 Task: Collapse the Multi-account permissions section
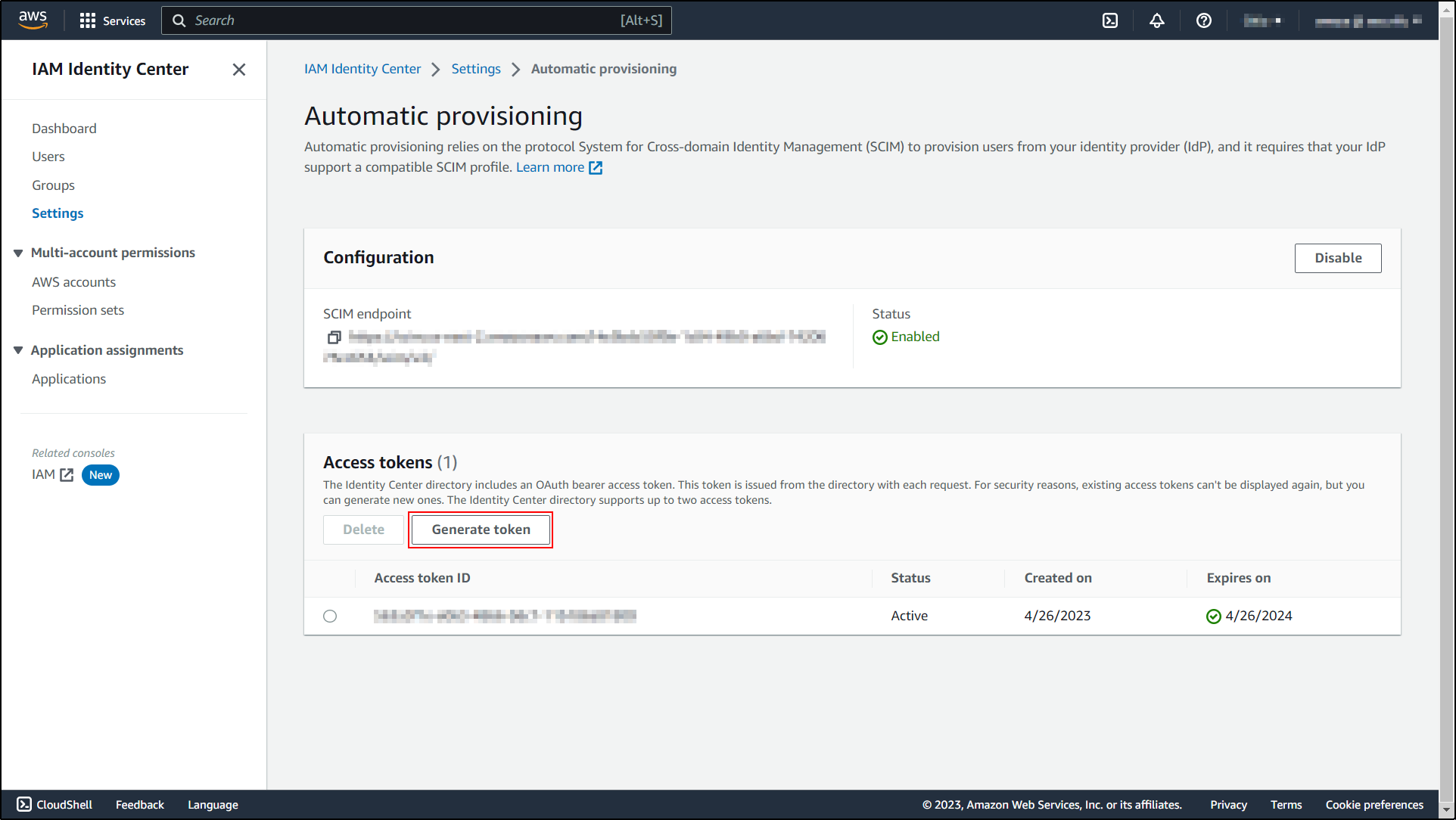pyautogui.click(x=18, y=253)
